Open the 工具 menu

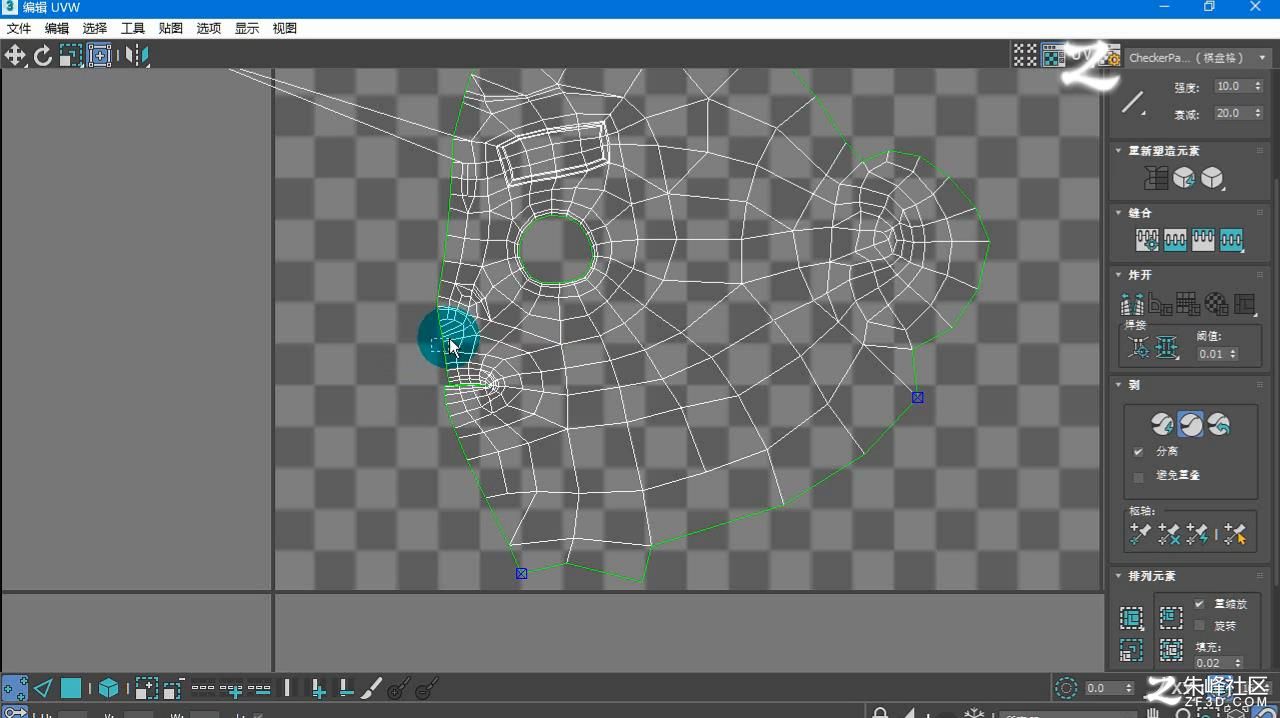pyautogui.click(x=133, y=28)
